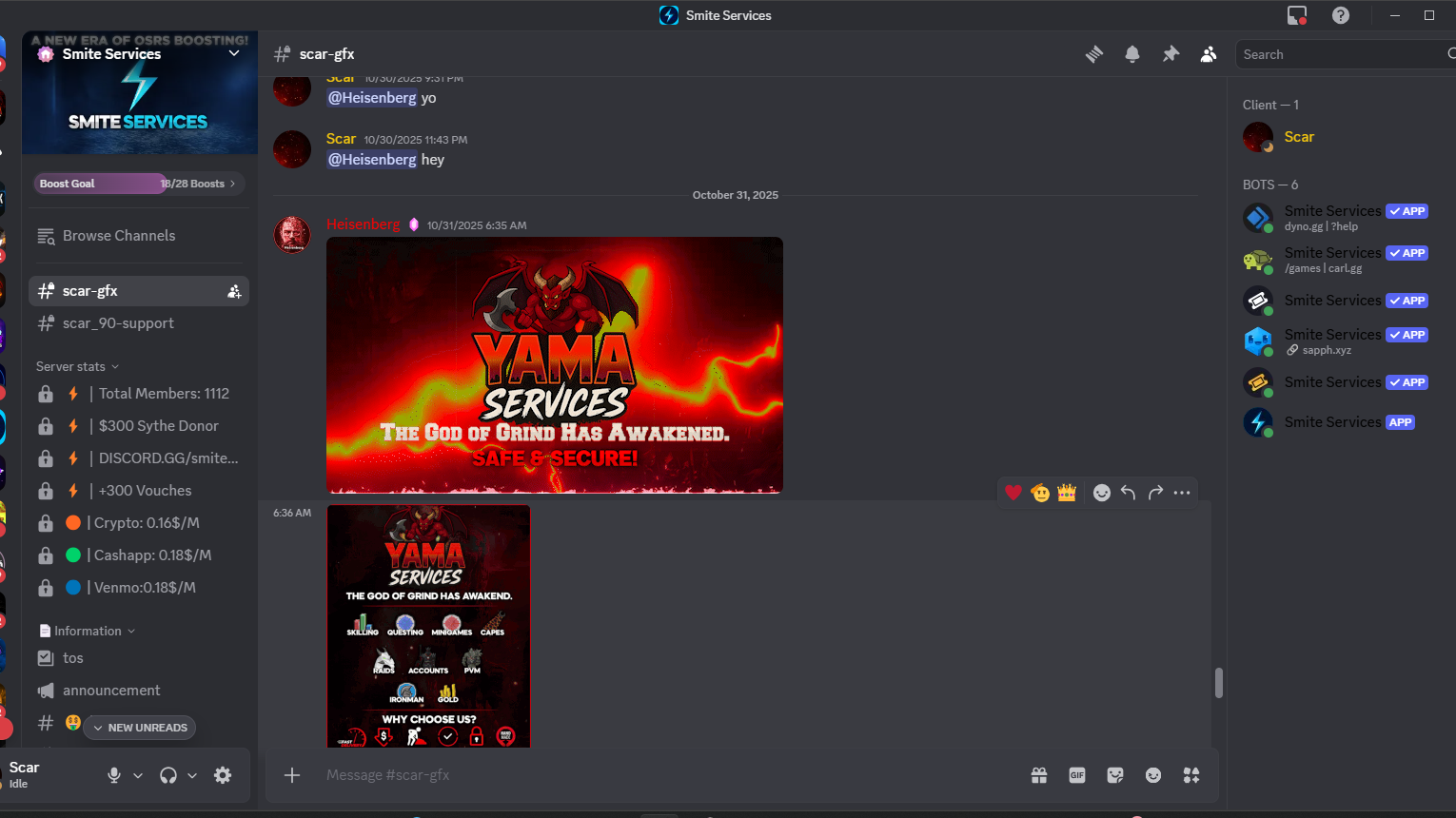This screenshot has width=1456, height=818.
Task: Open the Yama Services poster image
Action: [428, 626]
